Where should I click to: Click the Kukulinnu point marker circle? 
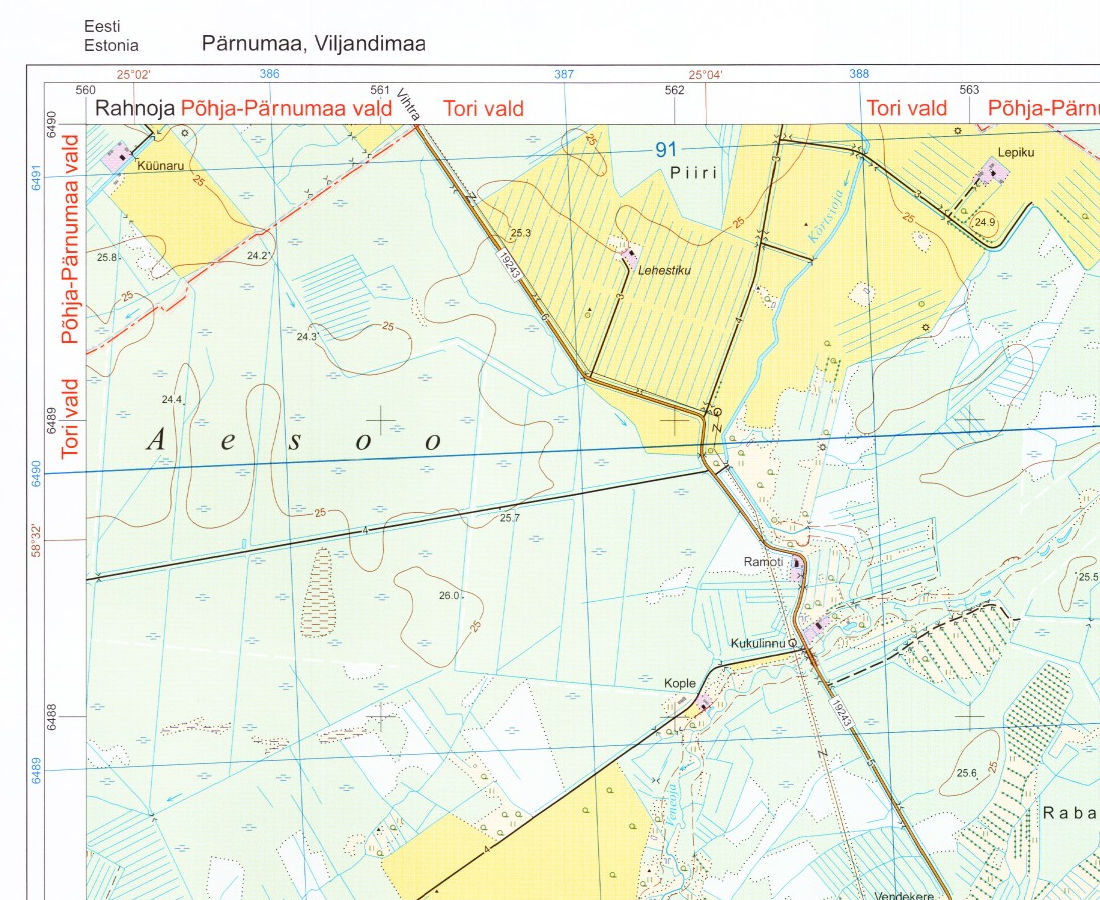coord(792,643)
